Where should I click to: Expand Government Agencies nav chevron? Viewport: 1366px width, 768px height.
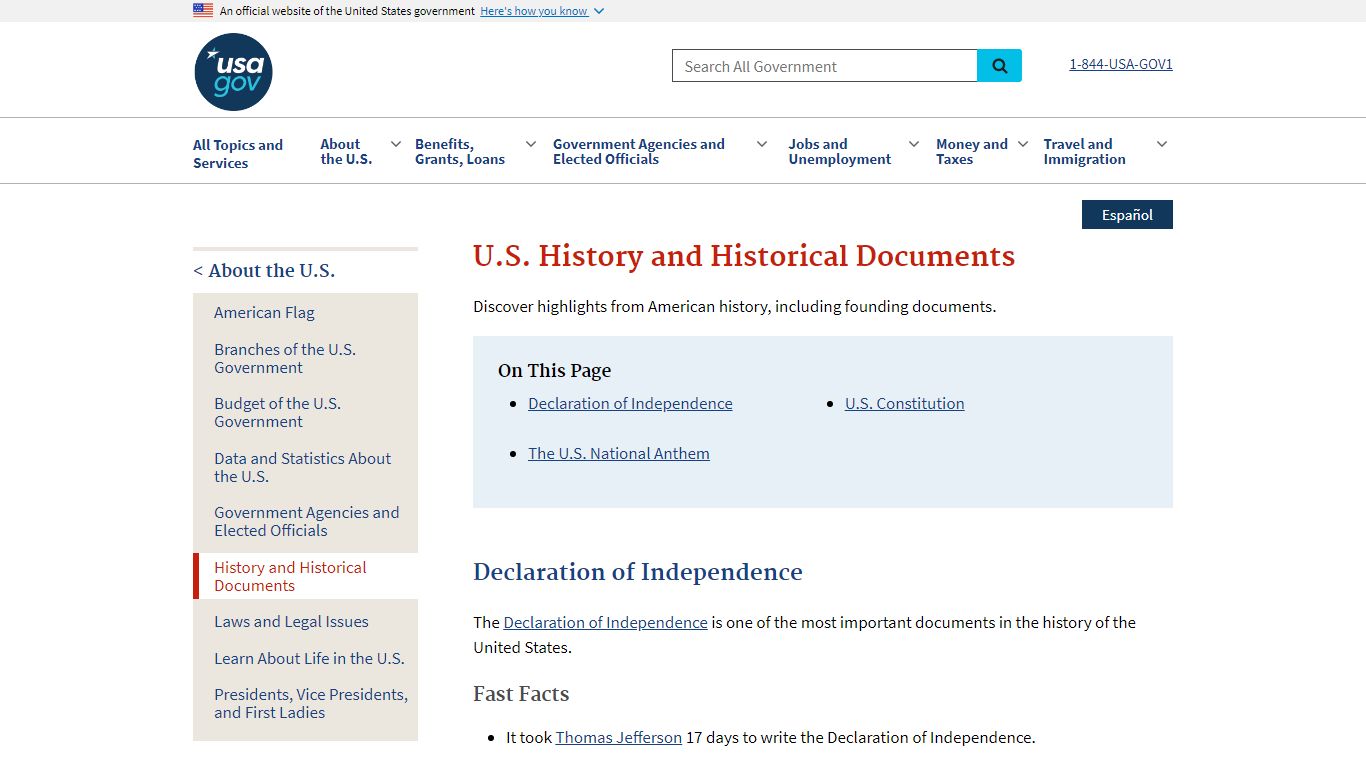[762, 144]
